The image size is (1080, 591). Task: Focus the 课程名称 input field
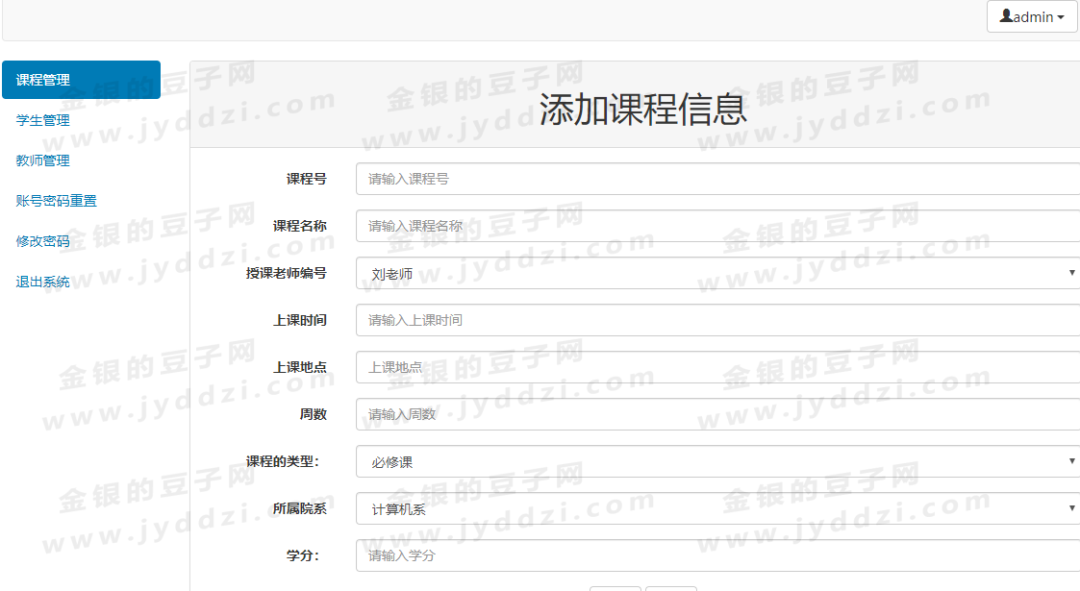718,226
